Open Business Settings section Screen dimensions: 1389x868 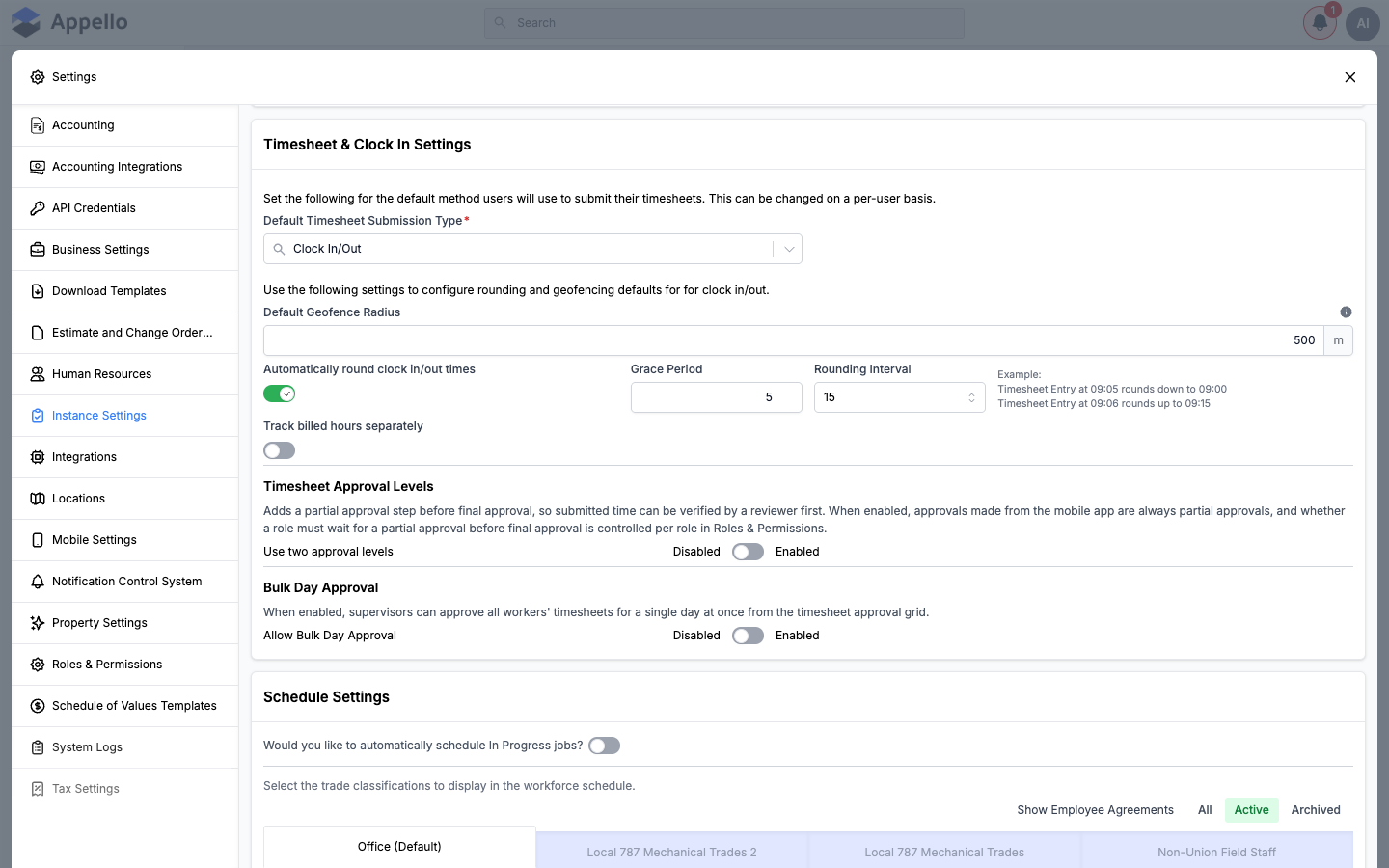pos(124,250)
